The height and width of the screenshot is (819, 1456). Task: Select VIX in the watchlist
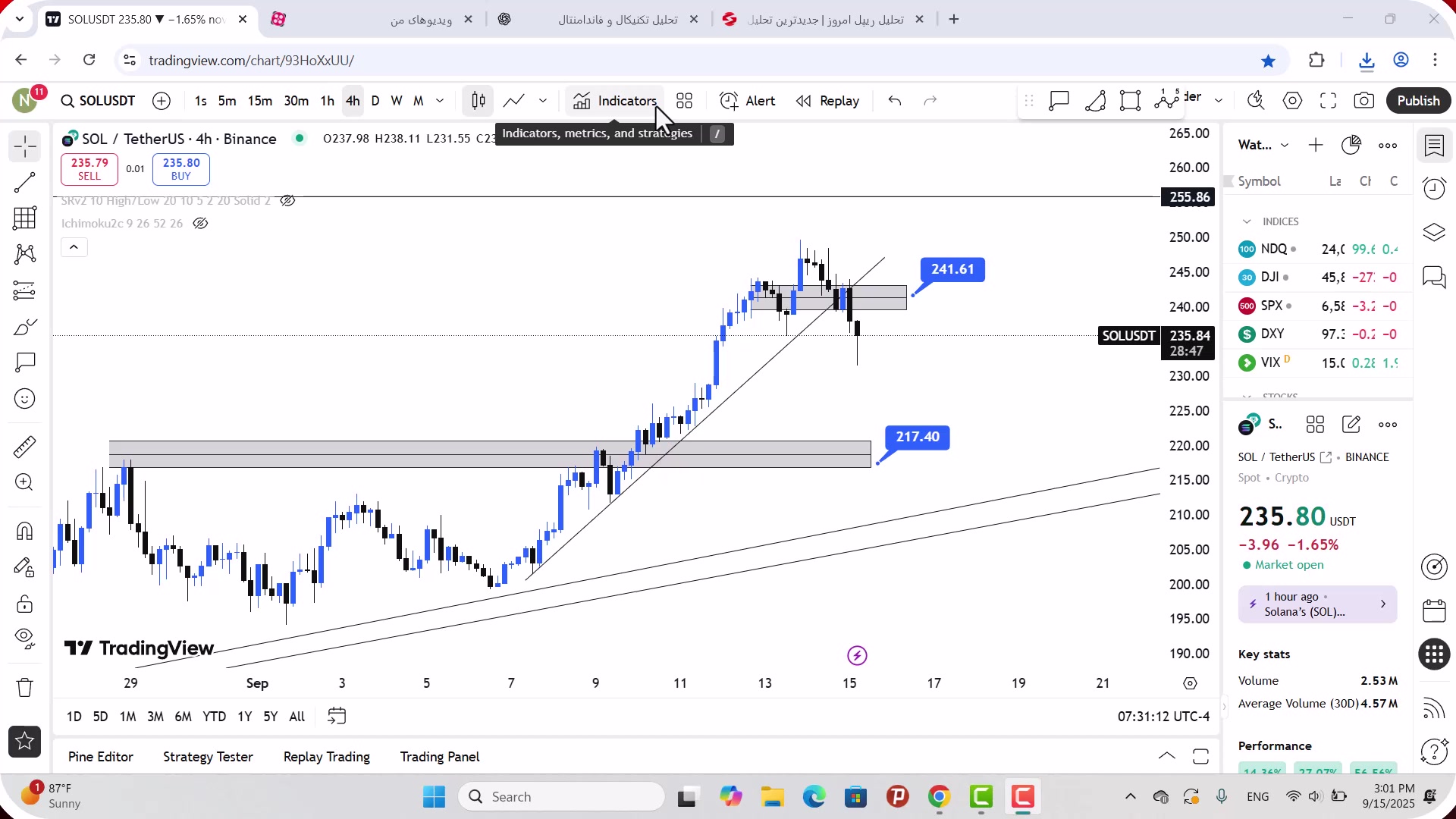point(1318,362)
